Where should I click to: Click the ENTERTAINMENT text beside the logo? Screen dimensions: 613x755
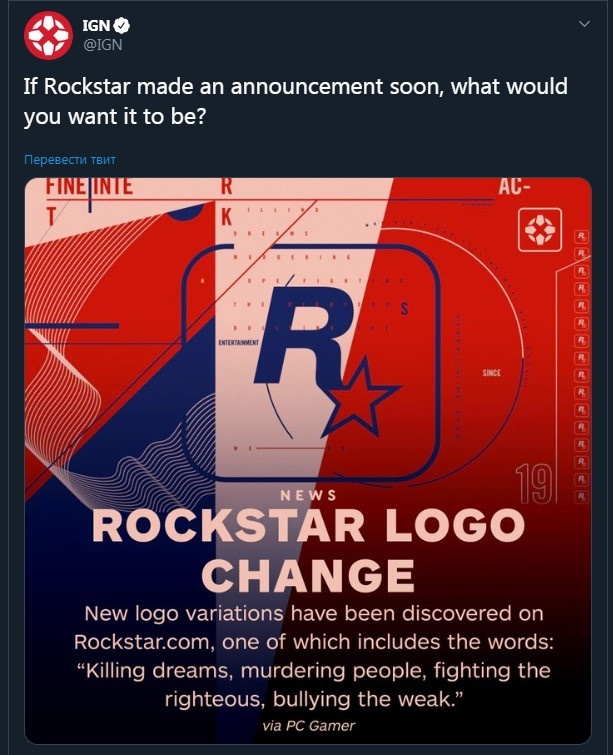[x=238, y=343]
